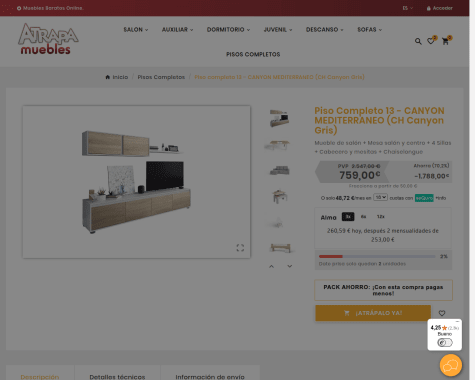Click Inicio breadcrumb link
This screenshot has width=475, height=380.
click(120, 77)
